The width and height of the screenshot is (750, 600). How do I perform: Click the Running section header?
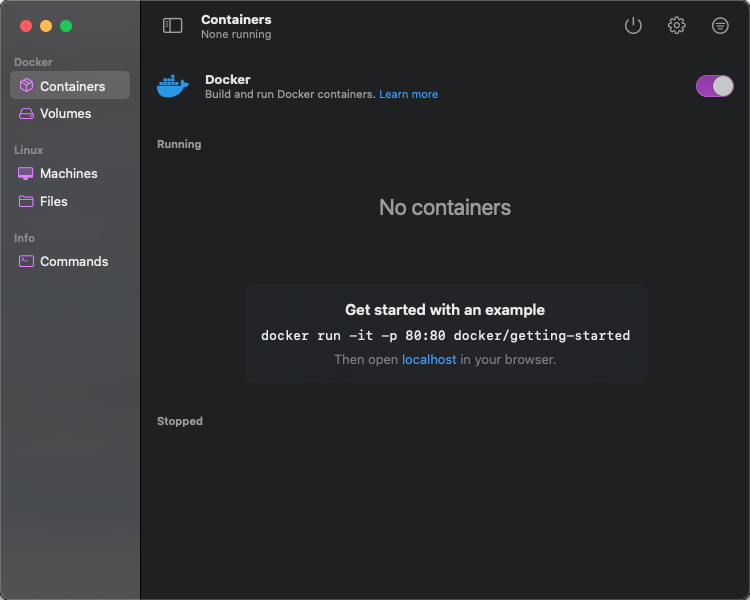[179, 144]
